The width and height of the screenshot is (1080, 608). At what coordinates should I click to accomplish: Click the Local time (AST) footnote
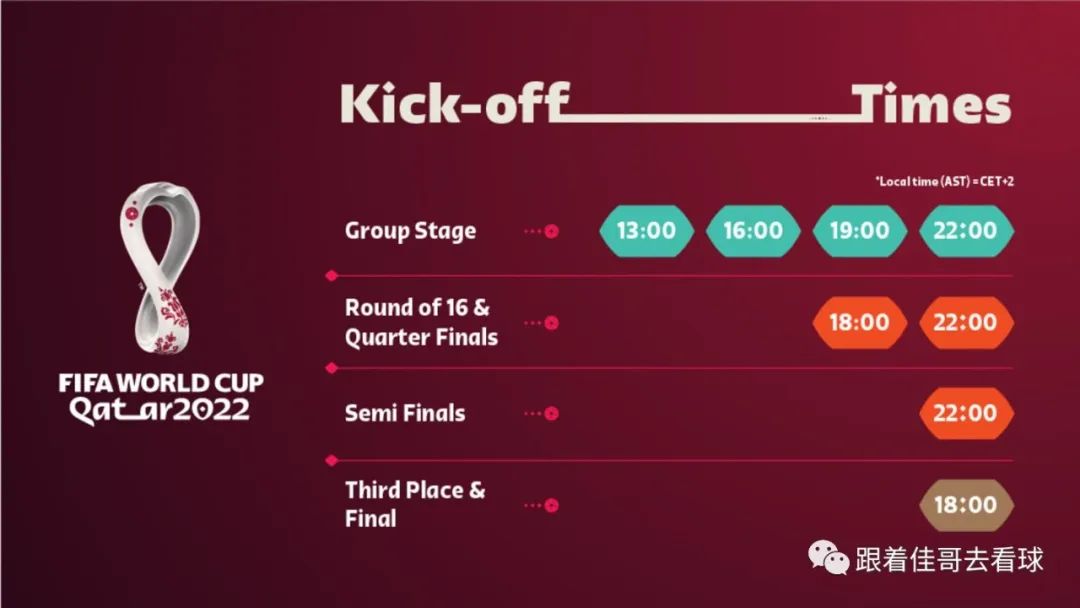point(945,182)
